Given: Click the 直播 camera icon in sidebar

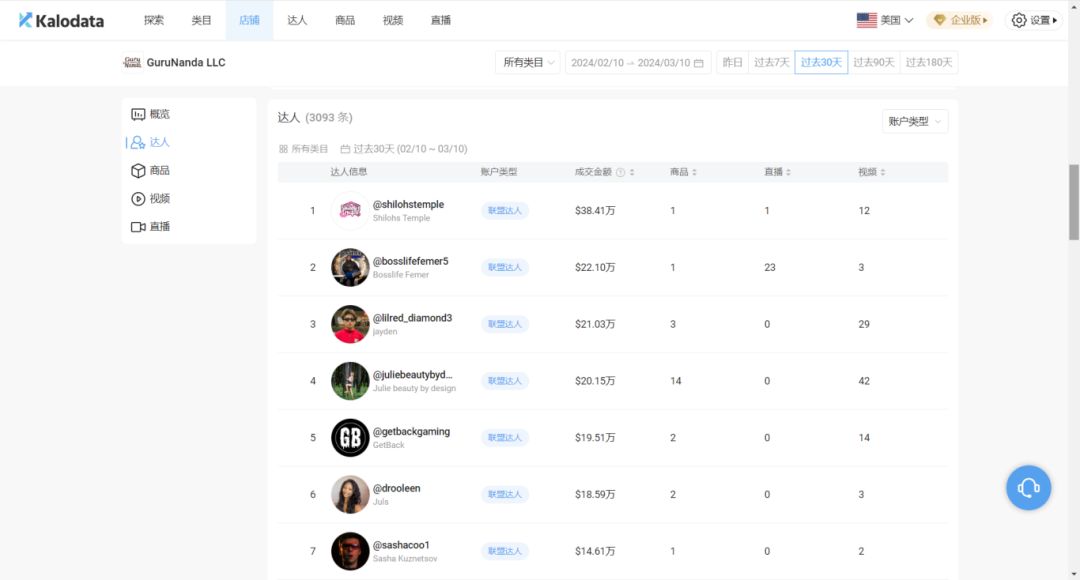Looking at the screenshot, I should pos(138,227).
